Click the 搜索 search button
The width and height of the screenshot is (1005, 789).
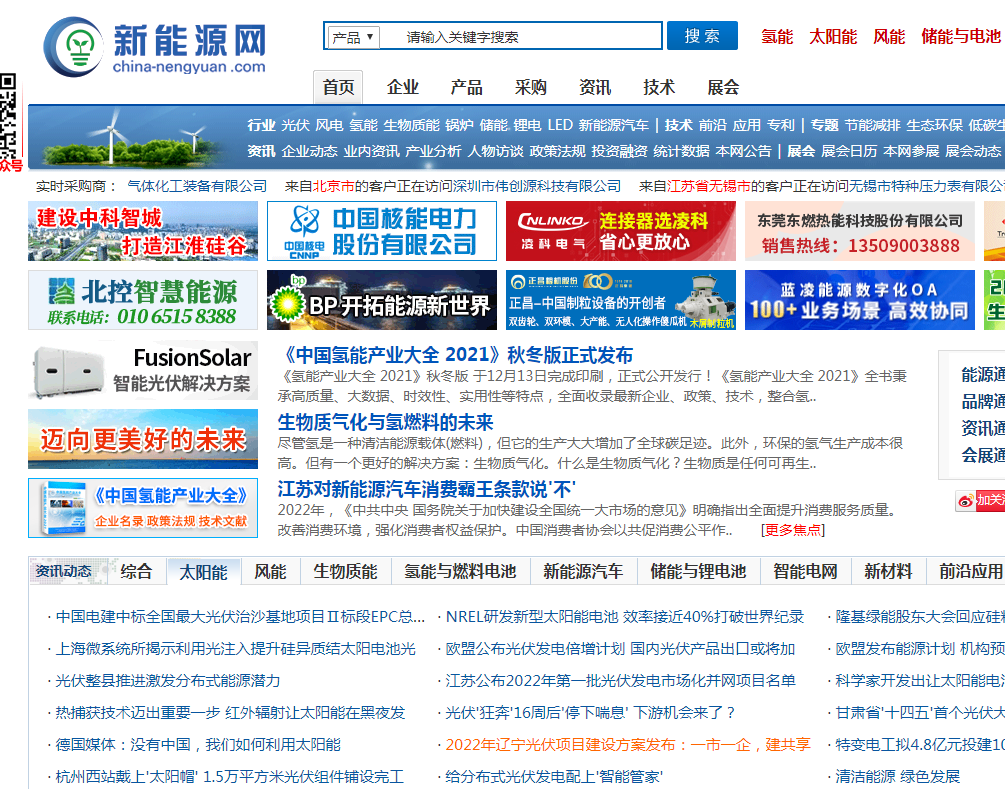[702, 36]
